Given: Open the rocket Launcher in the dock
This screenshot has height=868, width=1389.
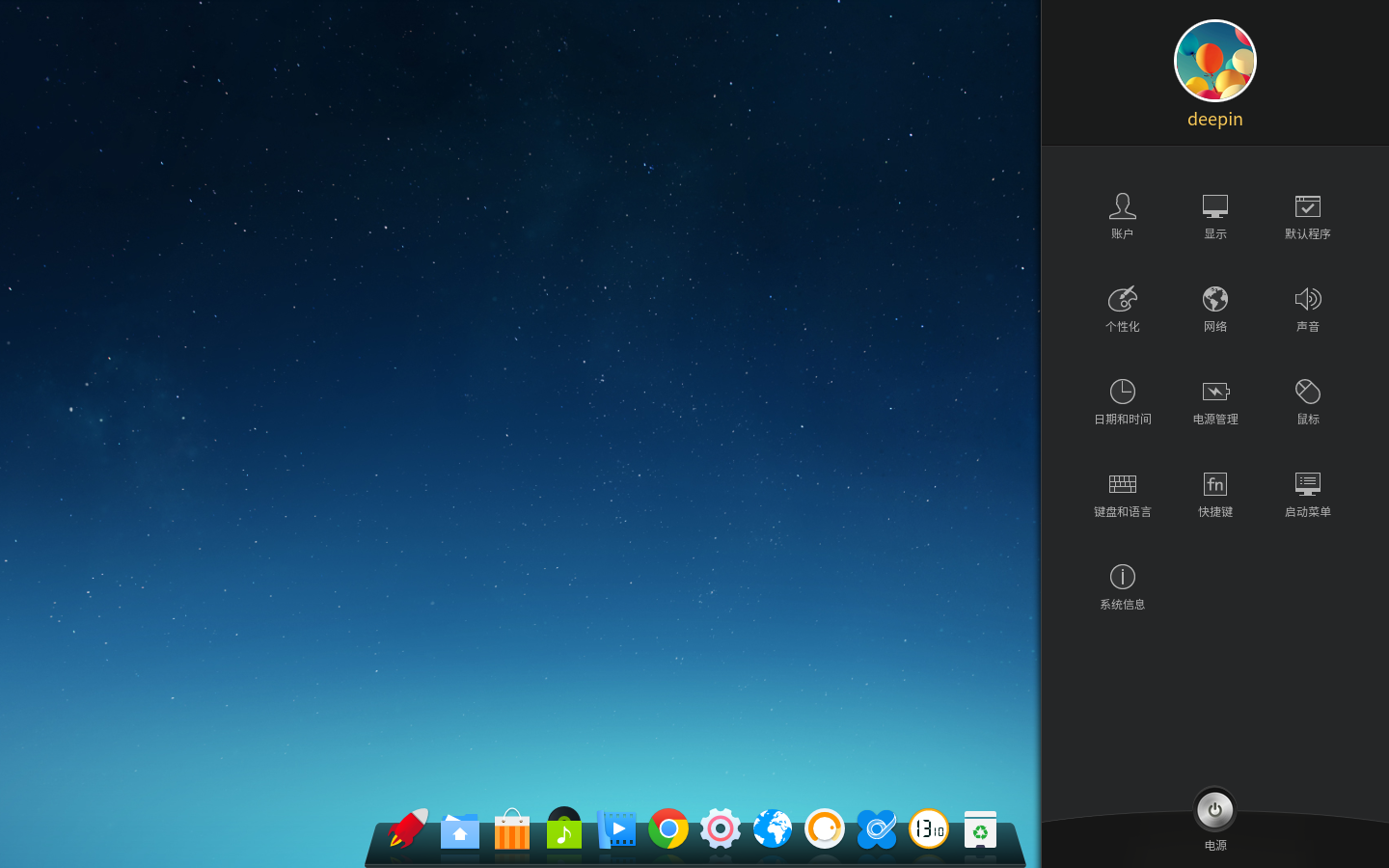Looking at the screenshot, I should click(408, 828).
